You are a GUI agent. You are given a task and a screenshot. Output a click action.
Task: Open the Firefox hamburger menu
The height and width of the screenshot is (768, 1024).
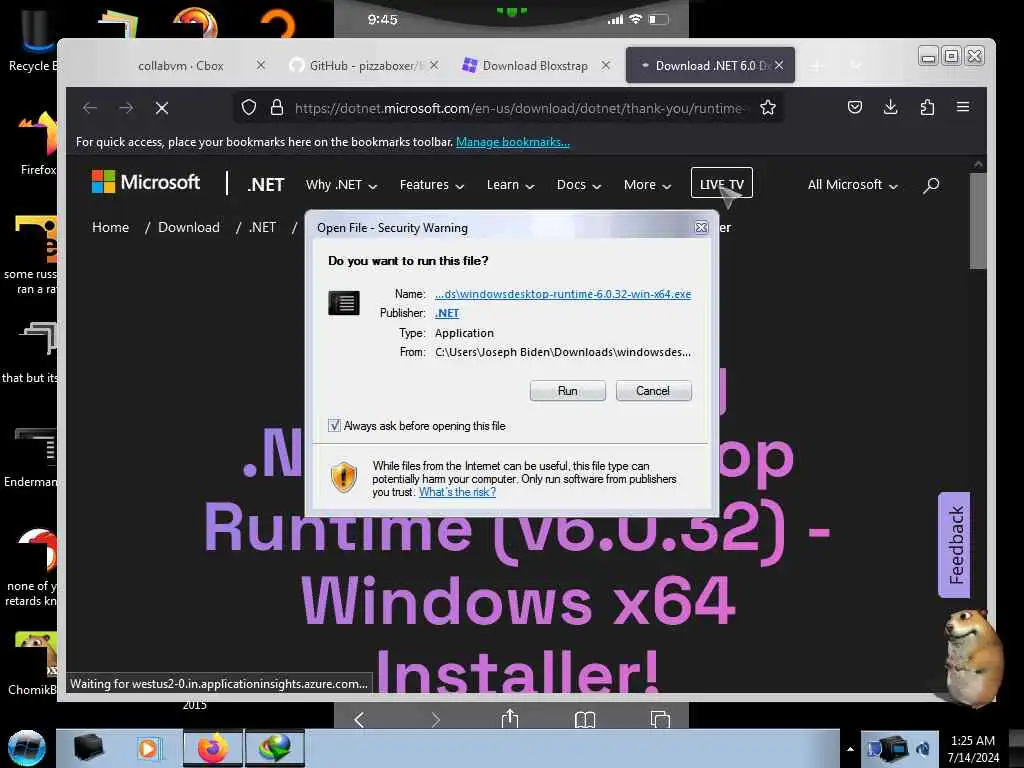point(963,107)
